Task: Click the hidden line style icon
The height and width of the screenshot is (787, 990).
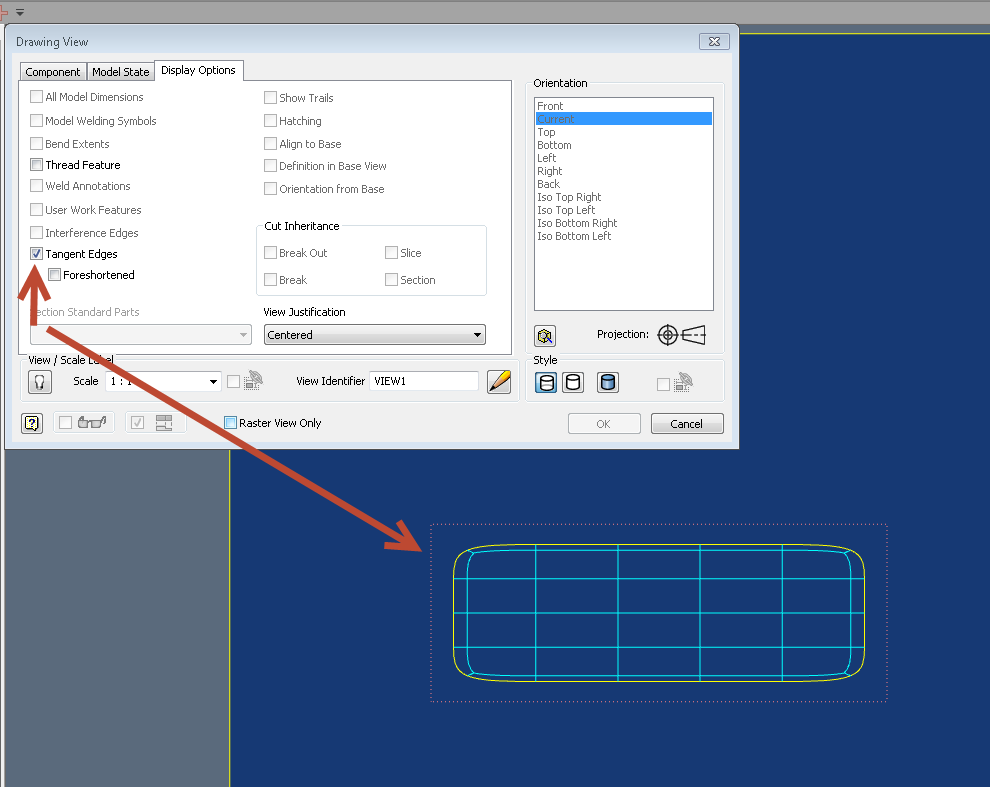Action: 545,382
